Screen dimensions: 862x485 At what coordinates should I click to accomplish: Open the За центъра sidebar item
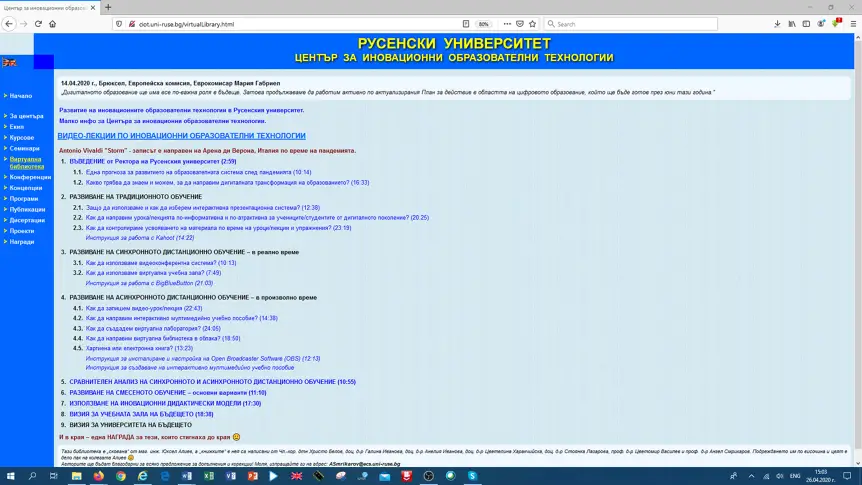[26, 116]
